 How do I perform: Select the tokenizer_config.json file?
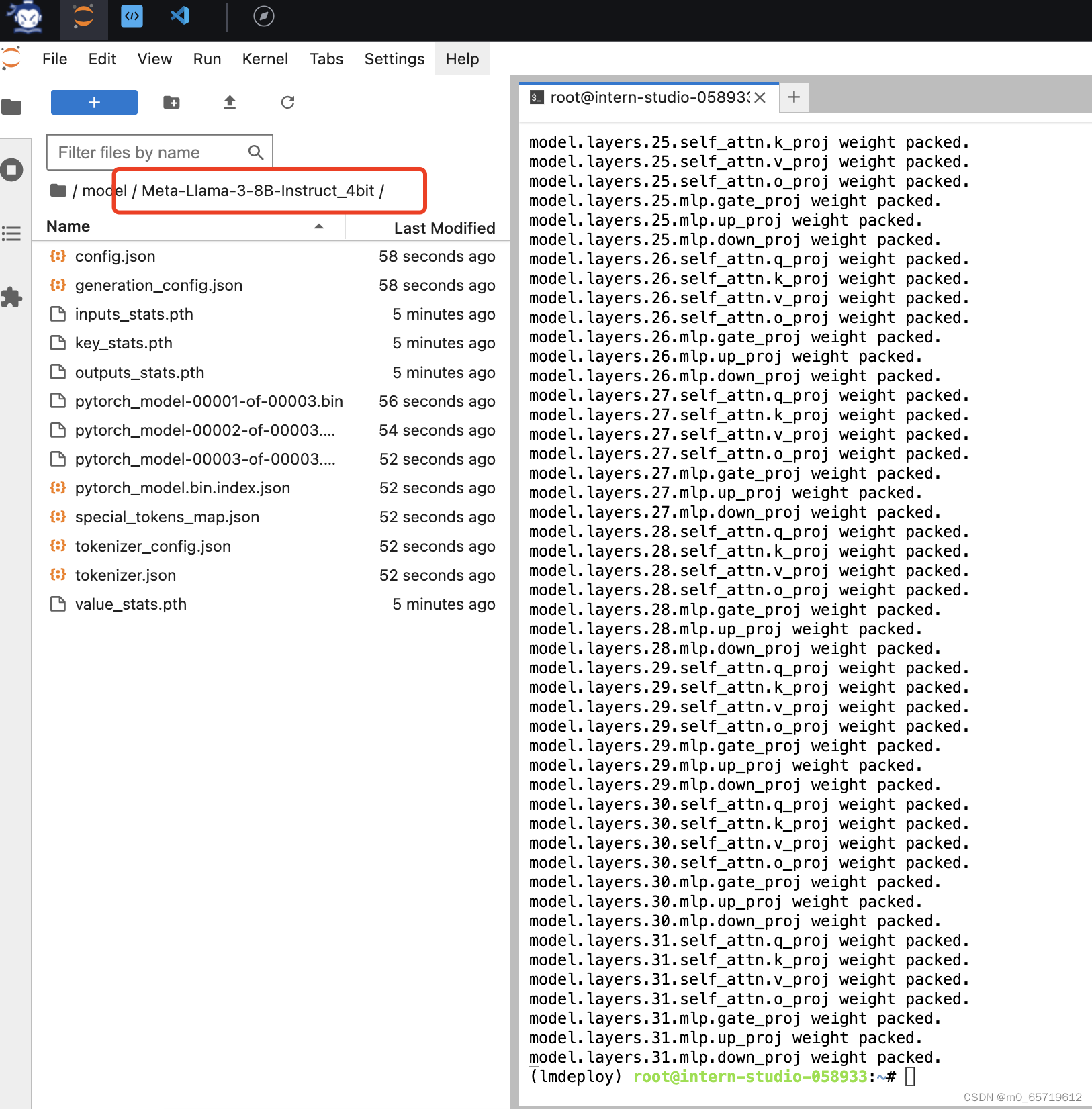pos(152,546)
